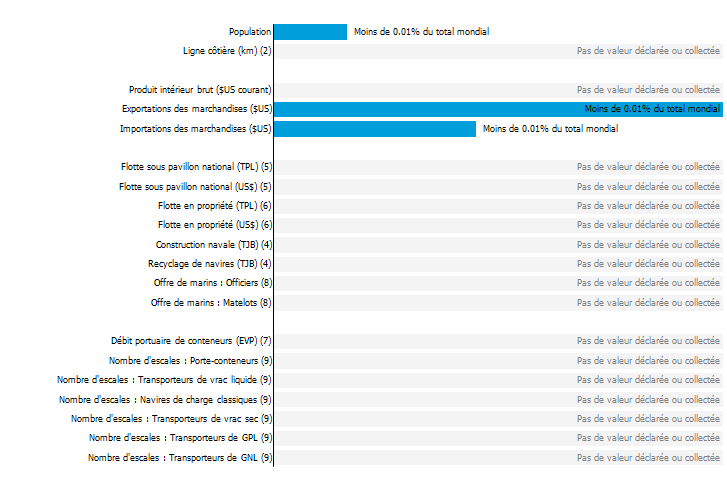Click the Importations des marchandises blue bar
Image resolution: width=727 pixels, height=491 pixels.
point(375,129)
